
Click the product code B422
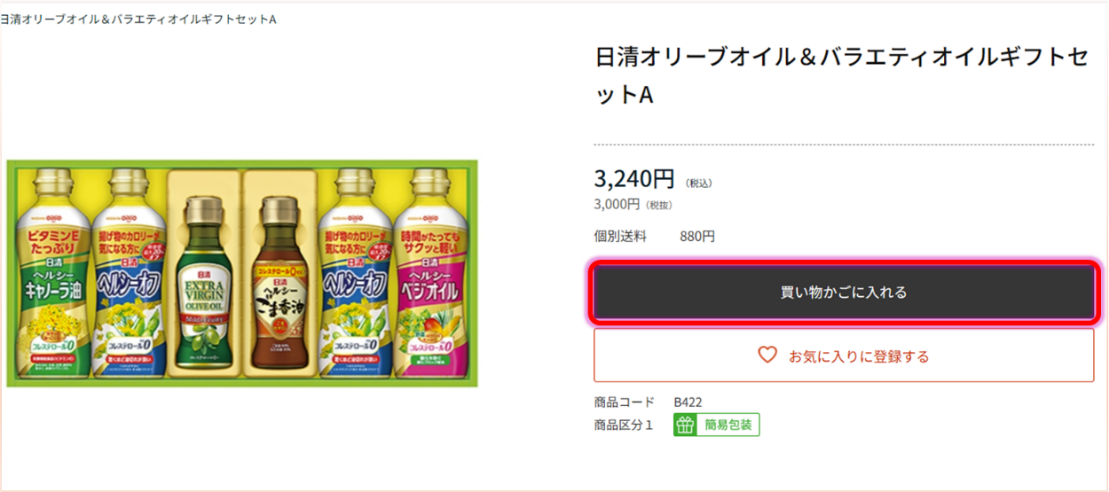[x=687, y=402]
